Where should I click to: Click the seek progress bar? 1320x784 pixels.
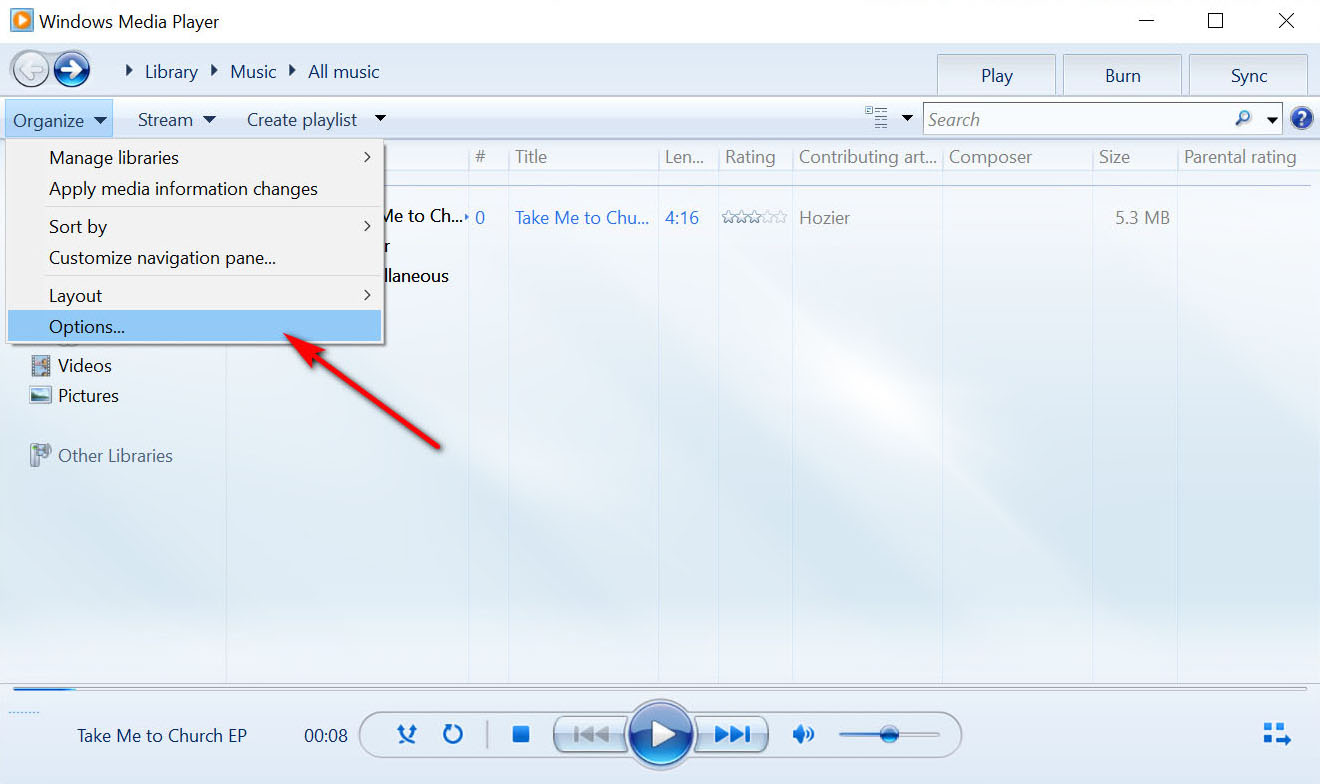pos(660,688)
